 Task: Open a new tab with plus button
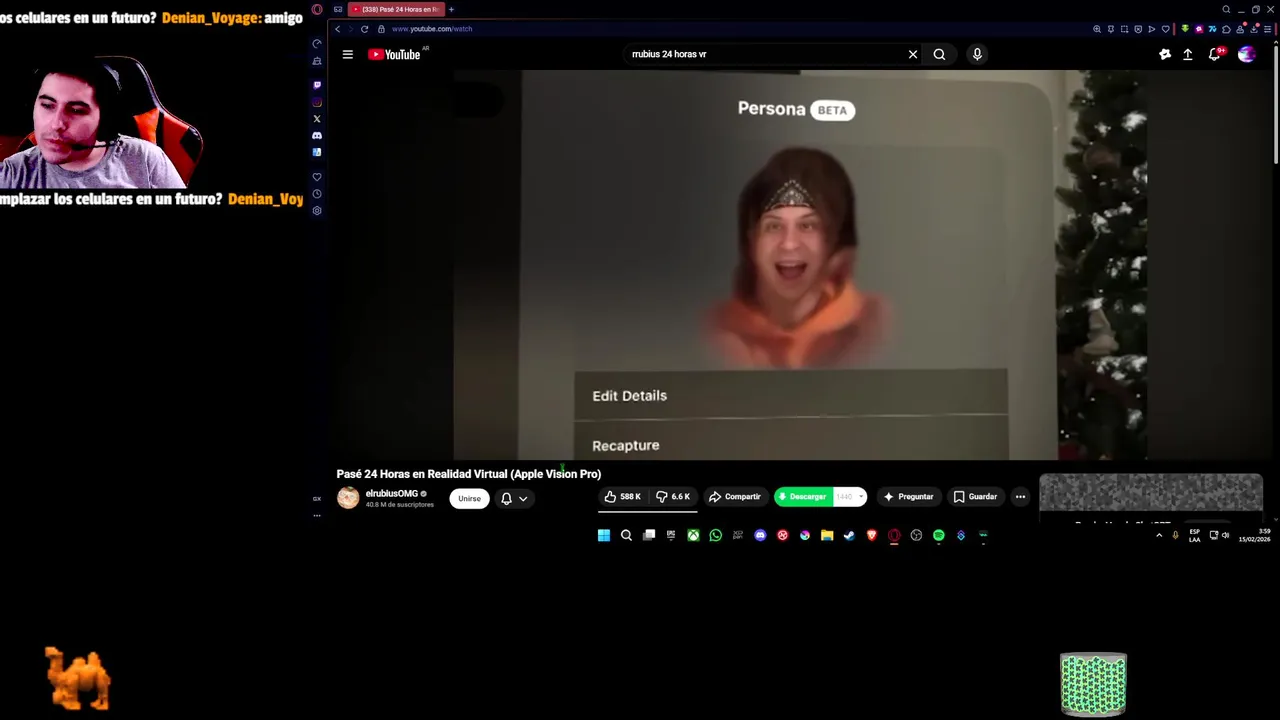(x=451, y=9)
